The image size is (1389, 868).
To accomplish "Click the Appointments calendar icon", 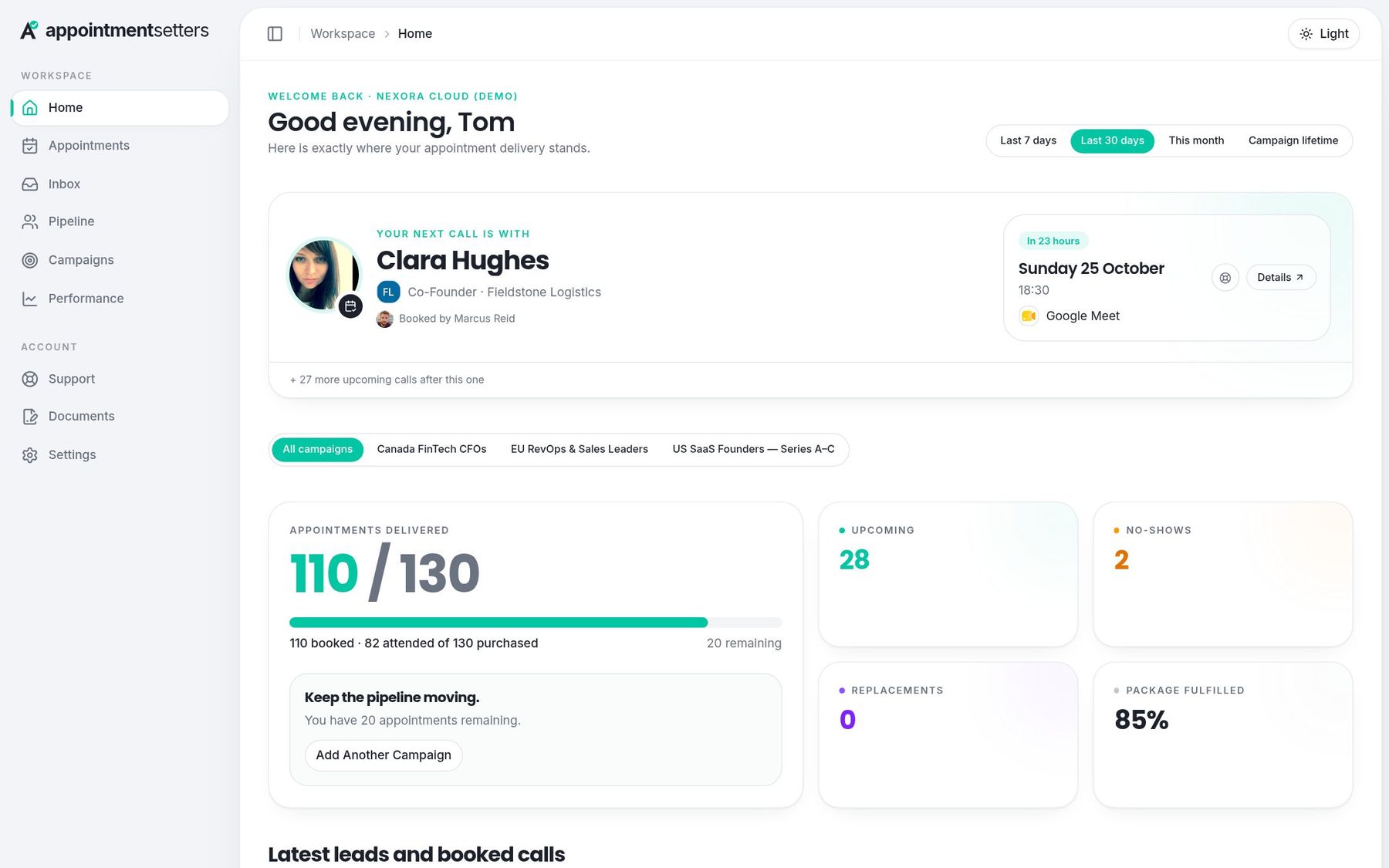I will pos(30,146).
